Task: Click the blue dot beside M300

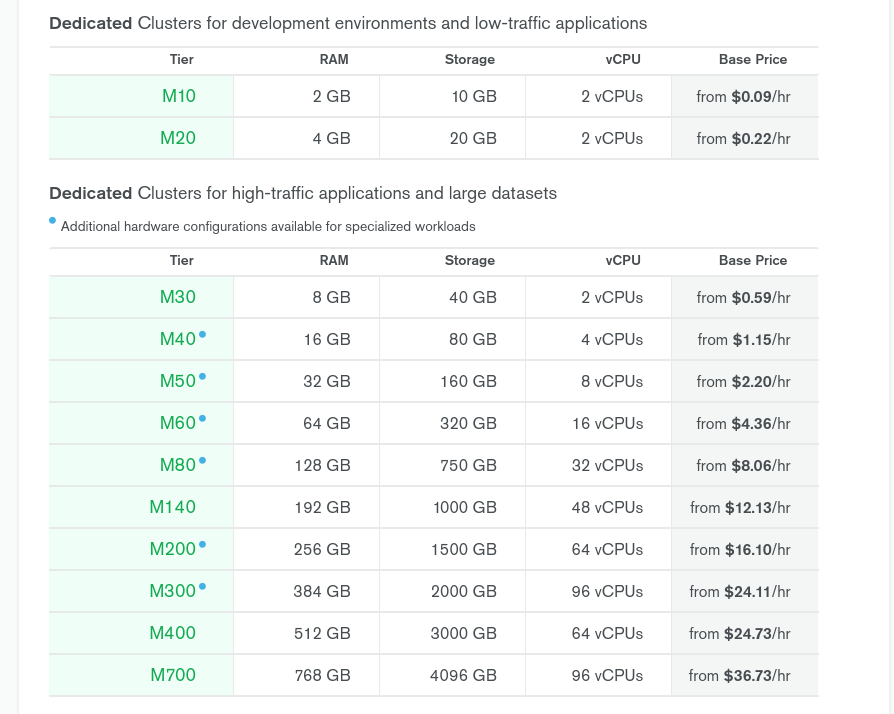Action: [x=202, y=587]
